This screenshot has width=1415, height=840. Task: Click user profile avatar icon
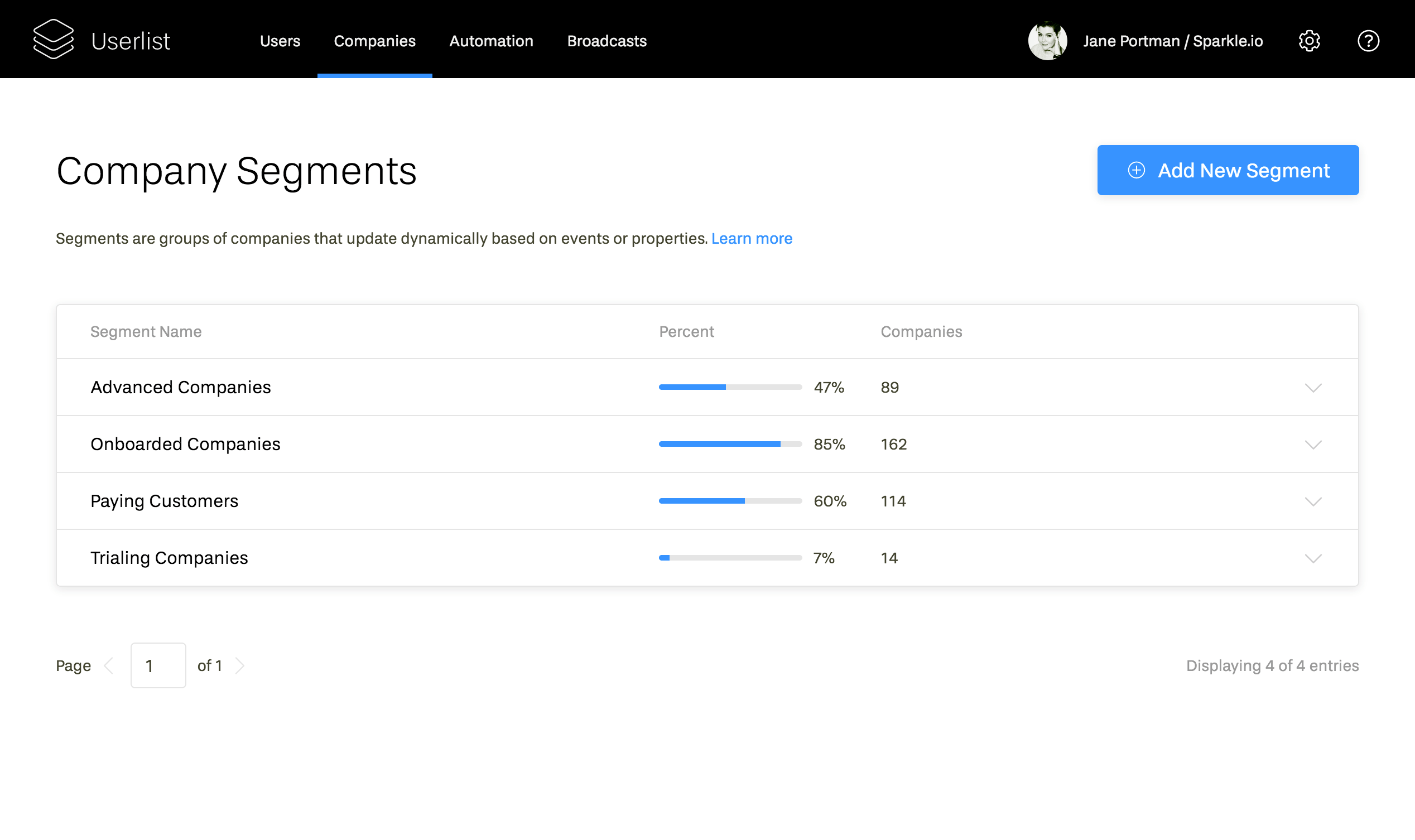pos(1050,40)
